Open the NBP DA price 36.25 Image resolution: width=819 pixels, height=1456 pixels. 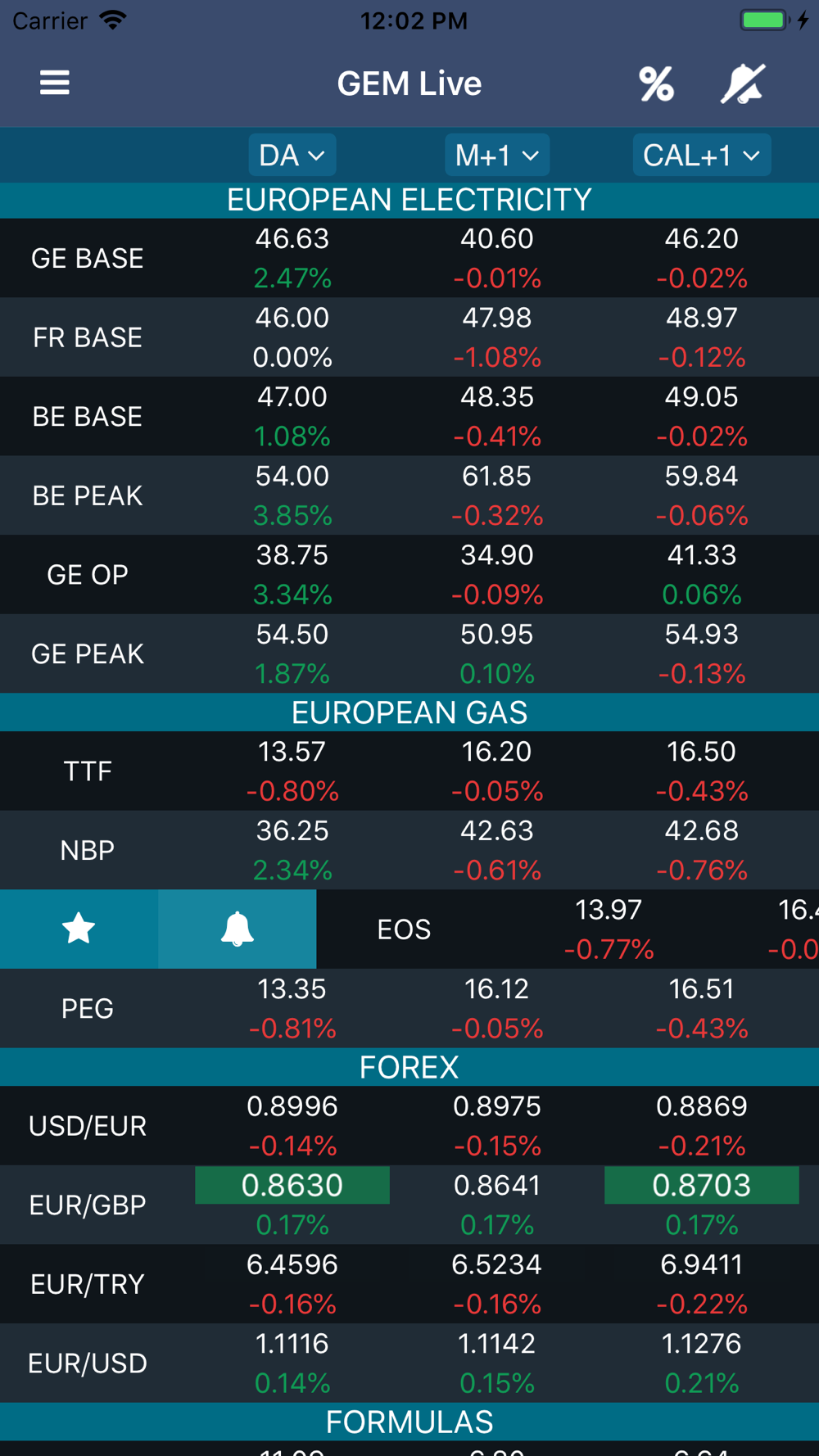(292, 830)
